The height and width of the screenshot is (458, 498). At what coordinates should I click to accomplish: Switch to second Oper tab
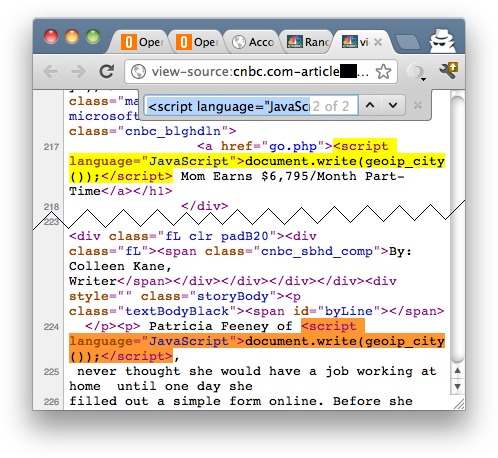point(197,42)
